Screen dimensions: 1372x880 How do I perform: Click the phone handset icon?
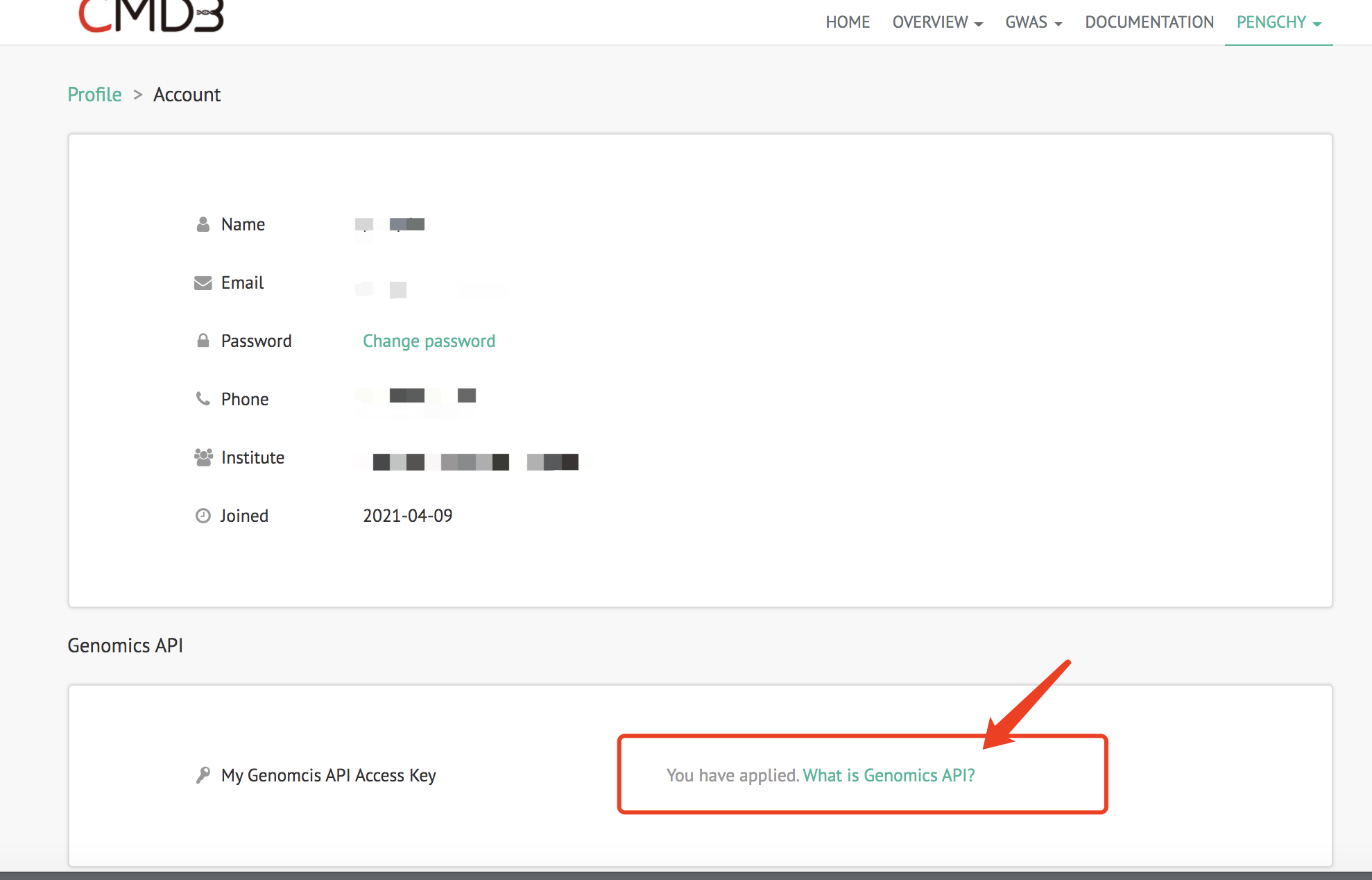[x=203, y=399]
